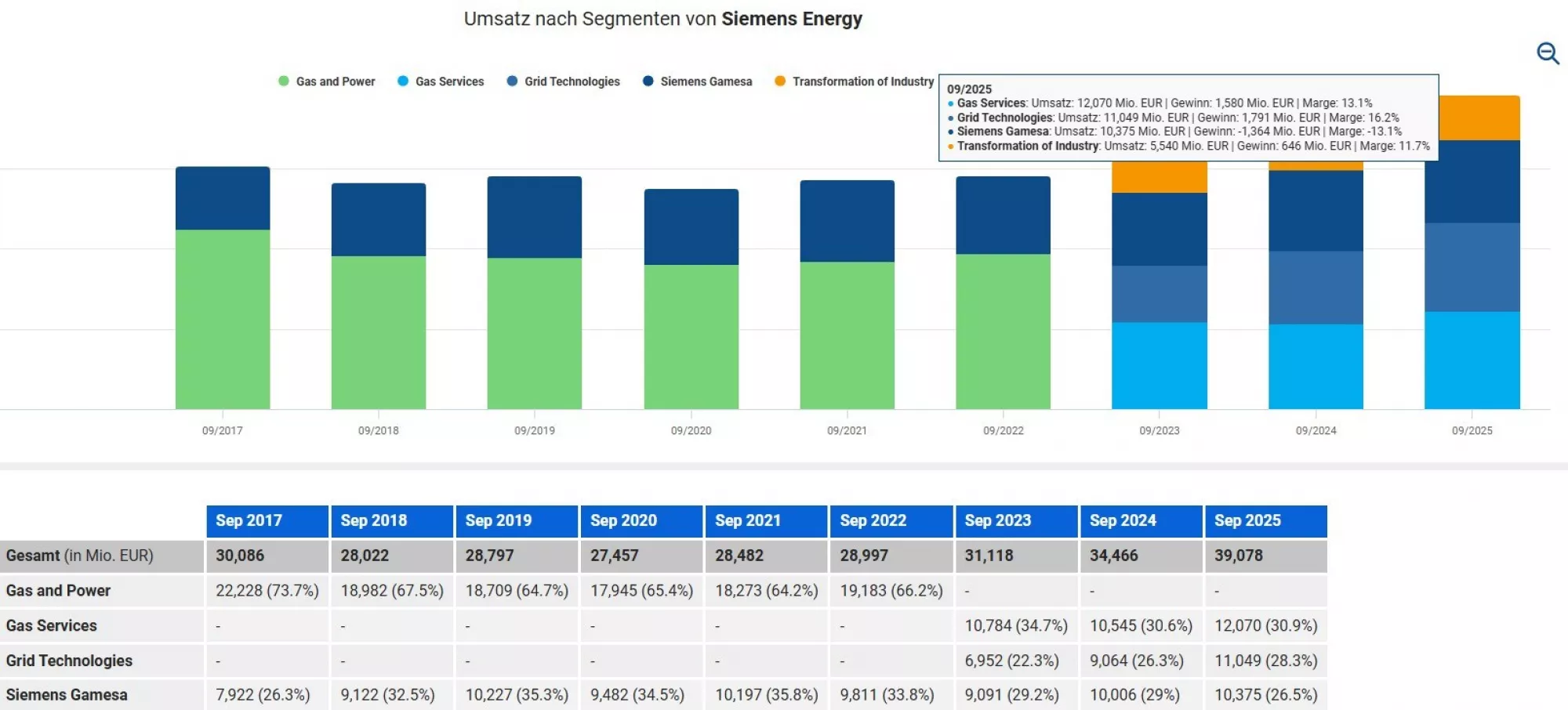1568x710 pixels.
Task: Click the medium-blue 09/2024 Grid Technologies segment
Action: coord(1316,288)
